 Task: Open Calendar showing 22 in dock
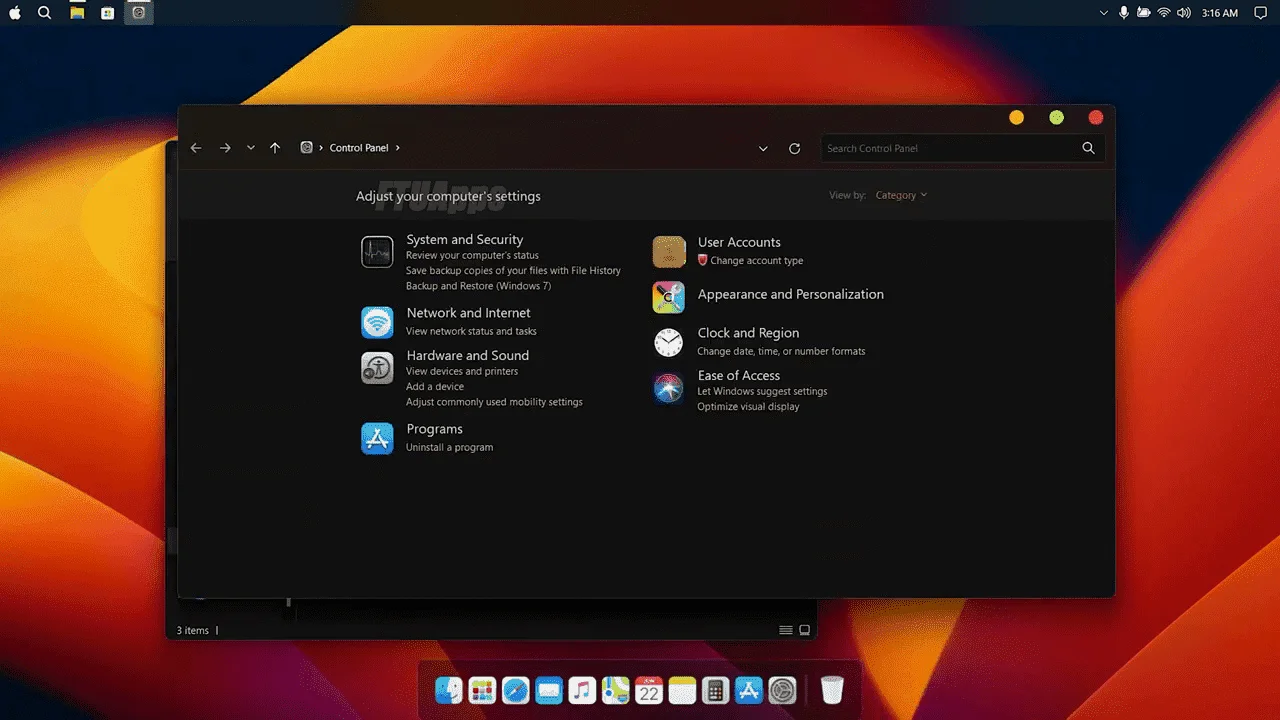pyautogui.click(x=649, y=690)
